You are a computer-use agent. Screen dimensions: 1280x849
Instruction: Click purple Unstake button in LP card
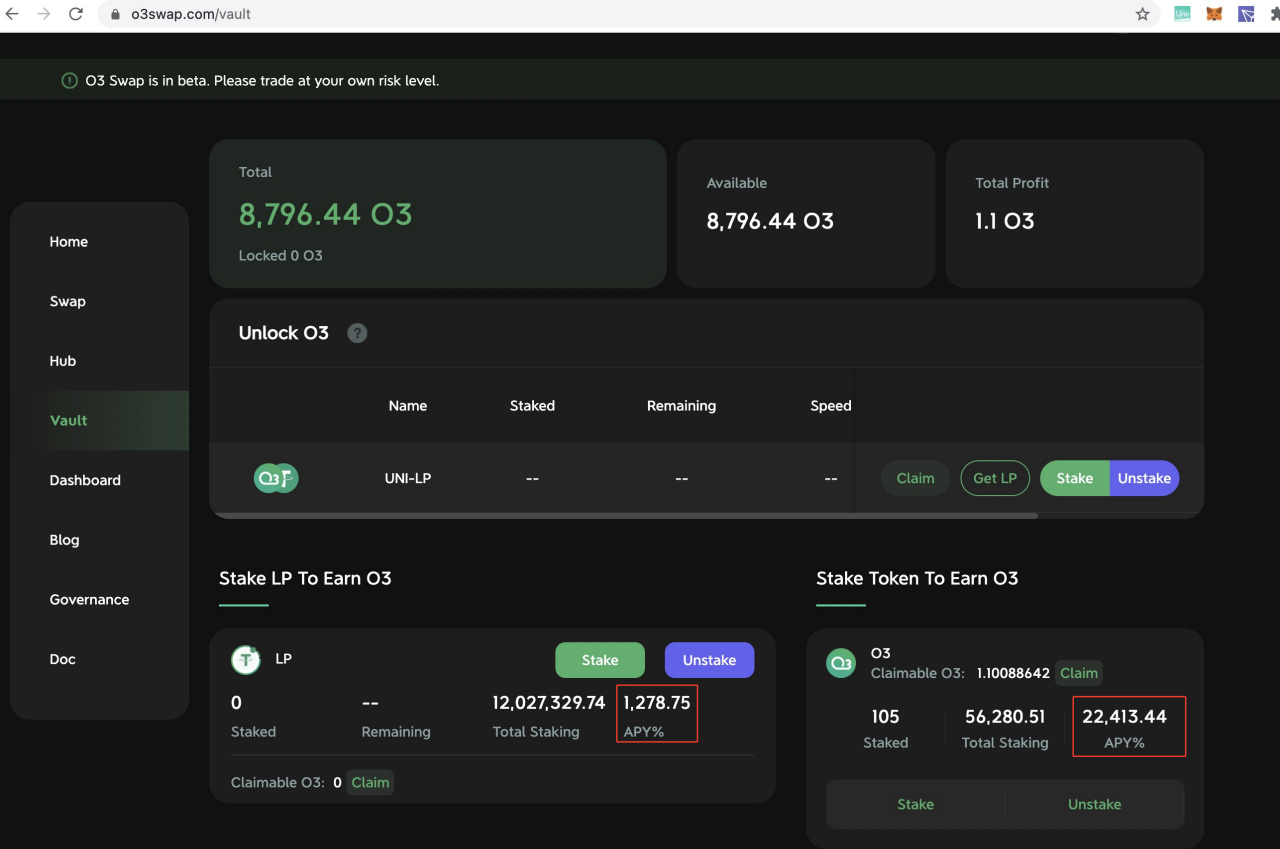coord(709,660)
